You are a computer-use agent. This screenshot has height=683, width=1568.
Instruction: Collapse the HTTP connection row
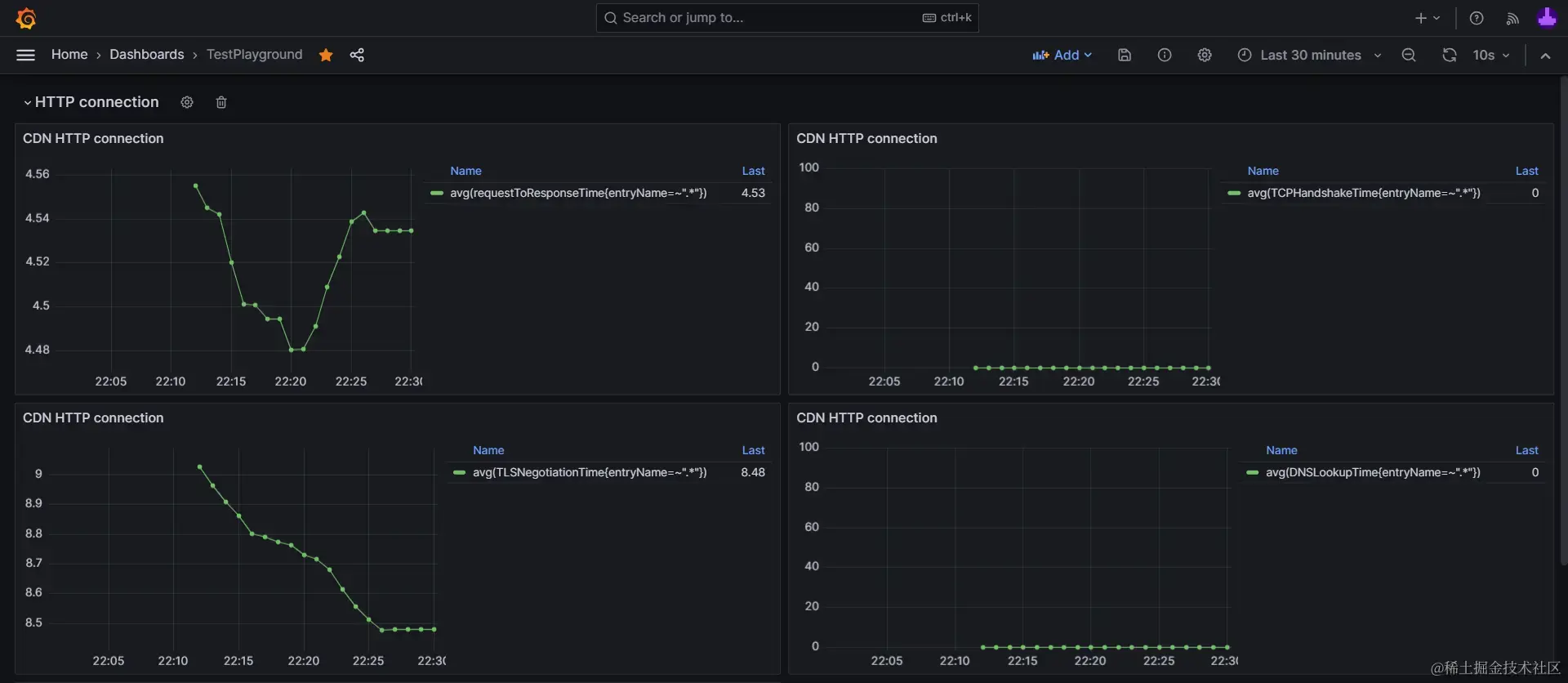click(28, 102)
